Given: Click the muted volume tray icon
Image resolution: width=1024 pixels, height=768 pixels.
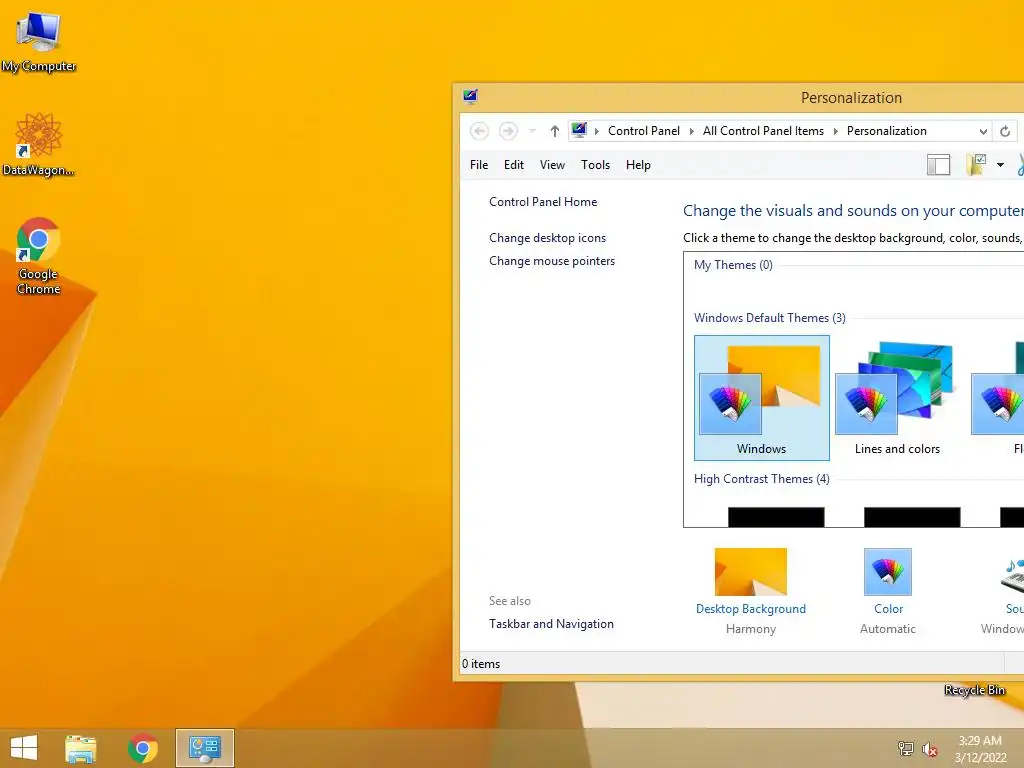Looking at the screenshot, I should pyautogui.click(x=930, y=749).
